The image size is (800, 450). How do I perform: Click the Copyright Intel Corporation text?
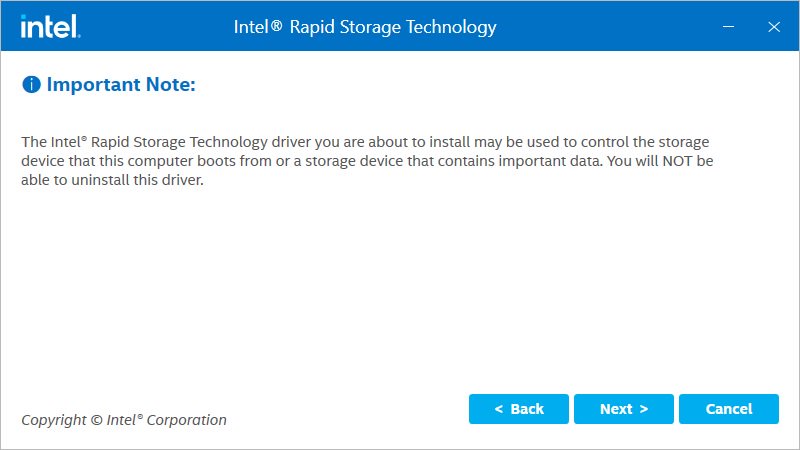124,420
